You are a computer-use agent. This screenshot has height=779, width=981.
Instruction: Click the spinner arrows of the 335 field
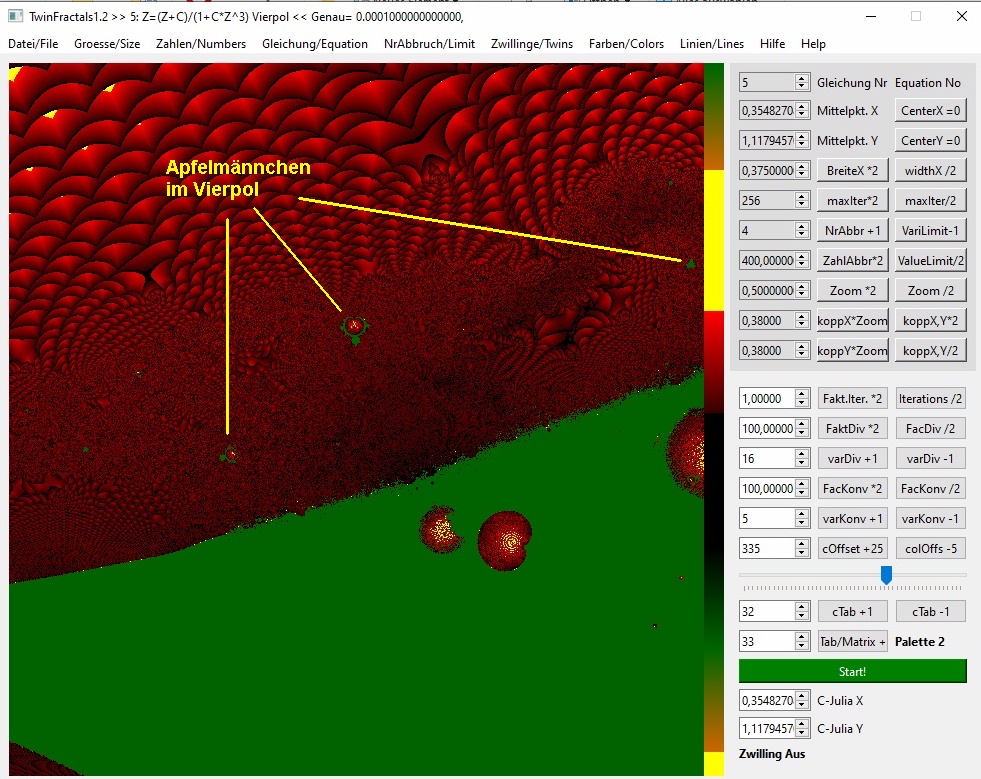[801, 549]
